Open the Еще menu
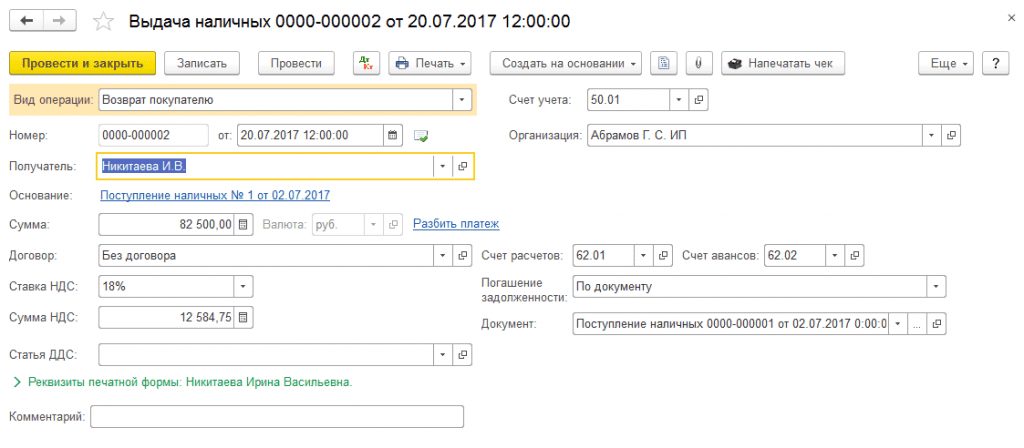The height and width of the screenshot is (448, 1024). point(946,63)
